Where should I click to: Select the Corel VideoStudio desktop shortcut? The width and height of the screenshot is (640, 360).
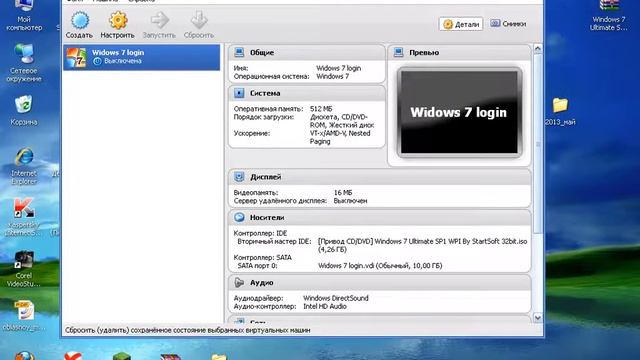click(24, 269)
